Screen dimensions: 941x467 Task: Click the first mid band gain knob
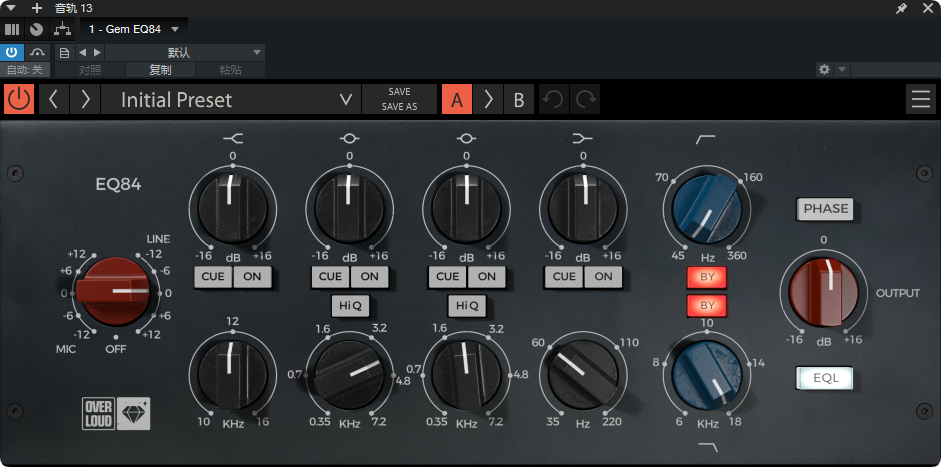350,208
